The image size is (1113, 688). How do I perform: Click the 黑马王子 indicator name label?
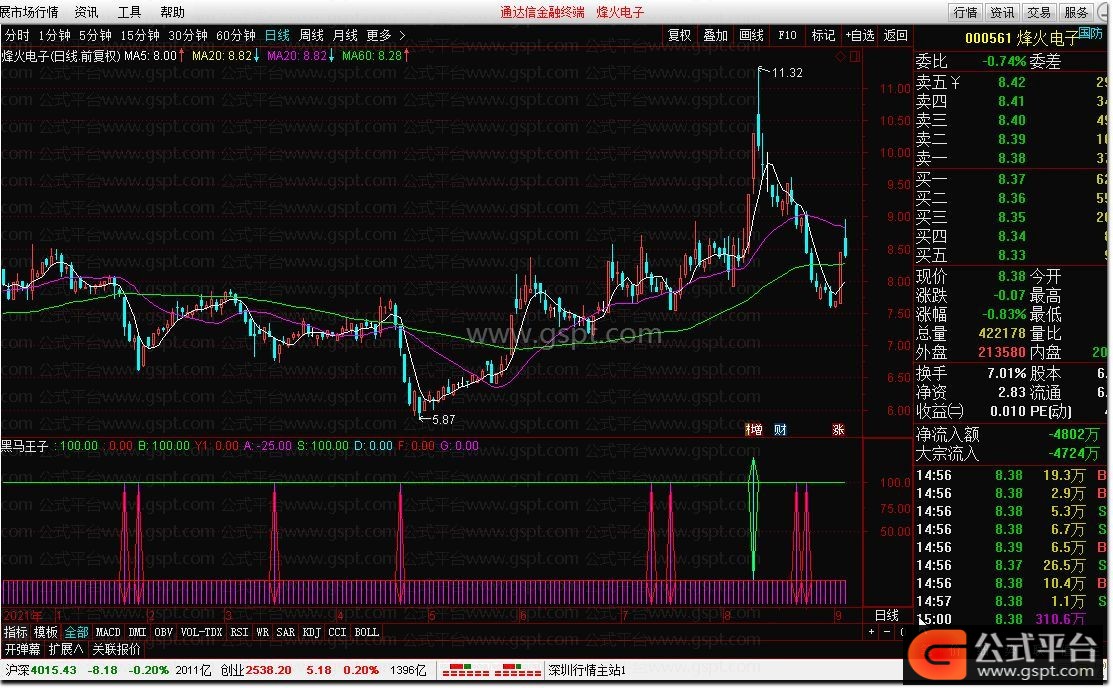click(x=24, y=446)
